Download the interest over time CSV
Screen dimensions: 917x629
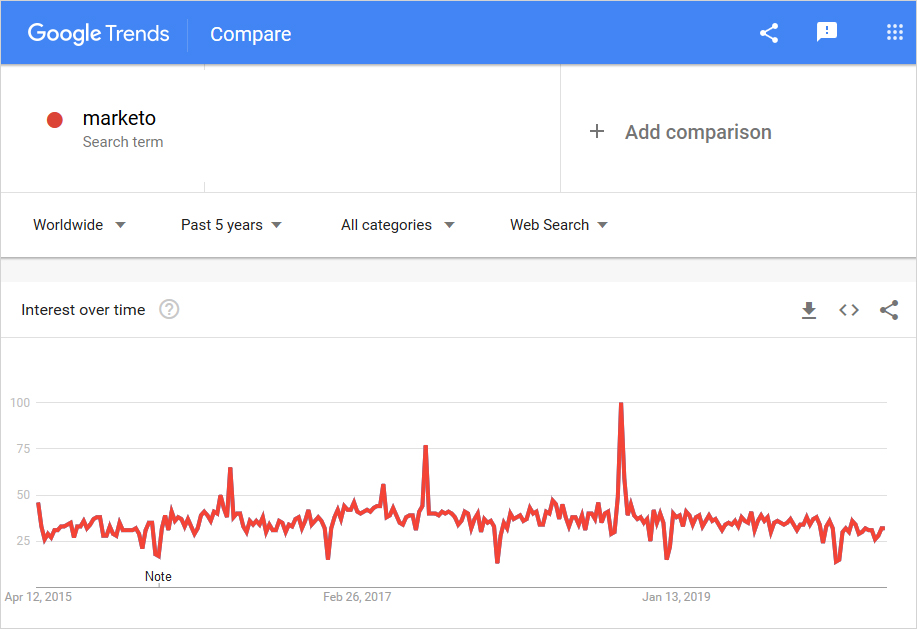click(809, 311)
